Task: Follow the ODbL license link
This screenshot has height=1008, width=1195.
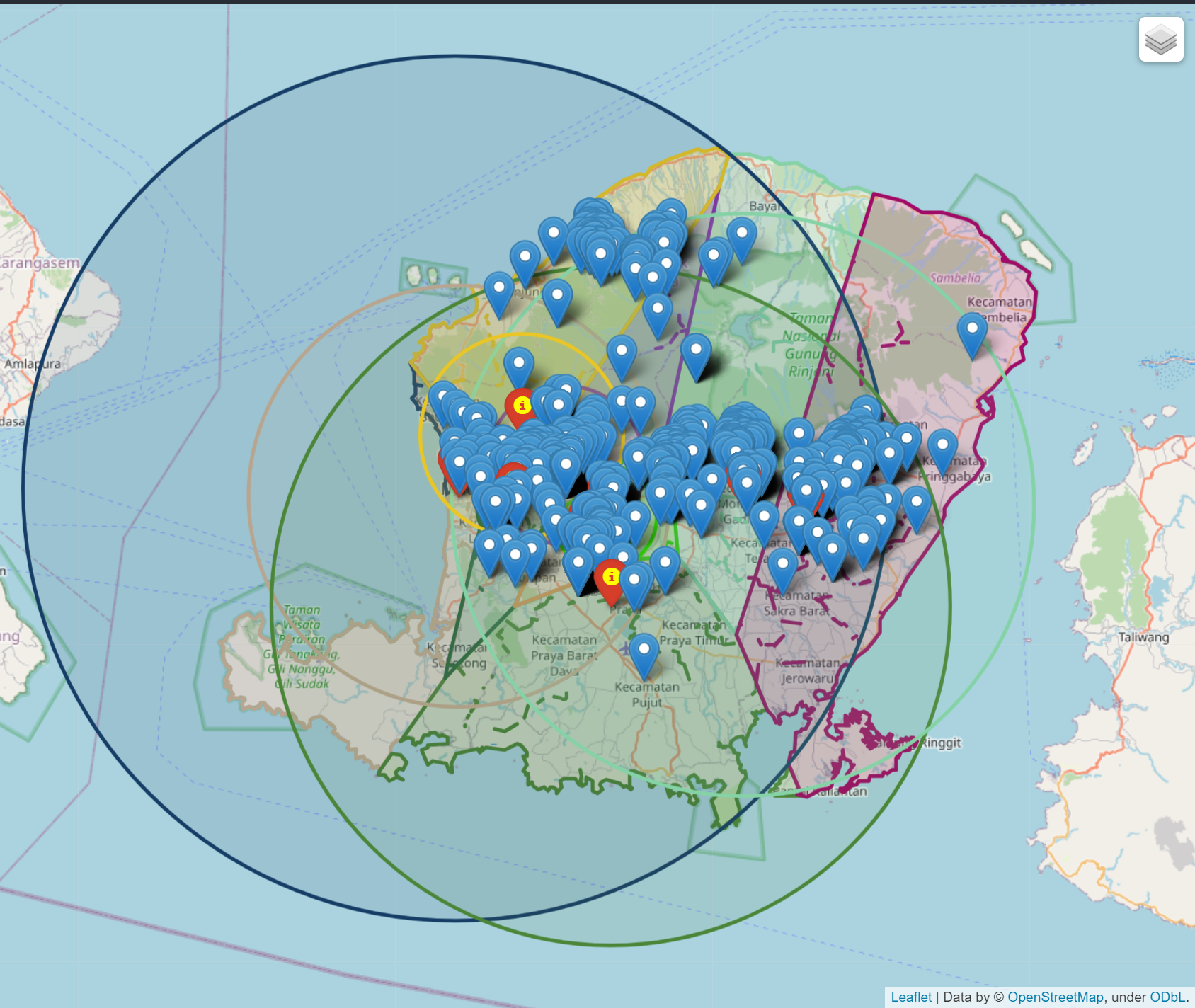Action: [1167, 997]
